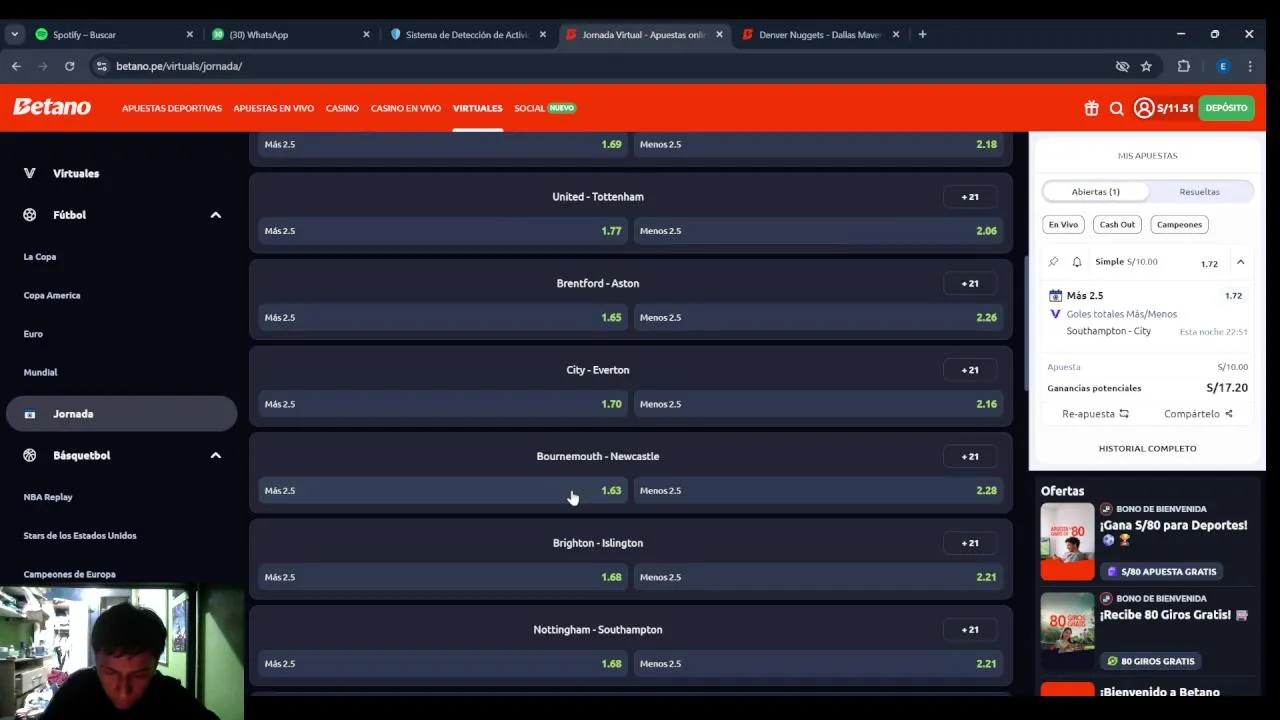Open Historial Completo link
This screenshot has width=1280, height=720.
click(1147, 449)
